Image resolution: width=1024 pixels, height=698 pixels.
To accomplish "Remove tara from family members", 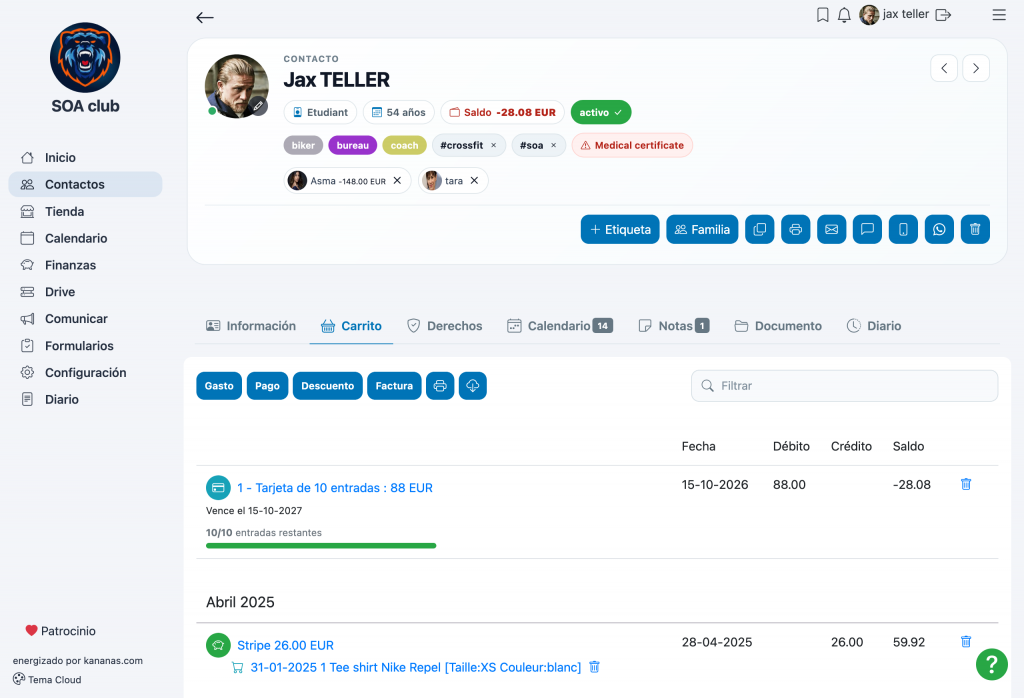I will point(475,181).
